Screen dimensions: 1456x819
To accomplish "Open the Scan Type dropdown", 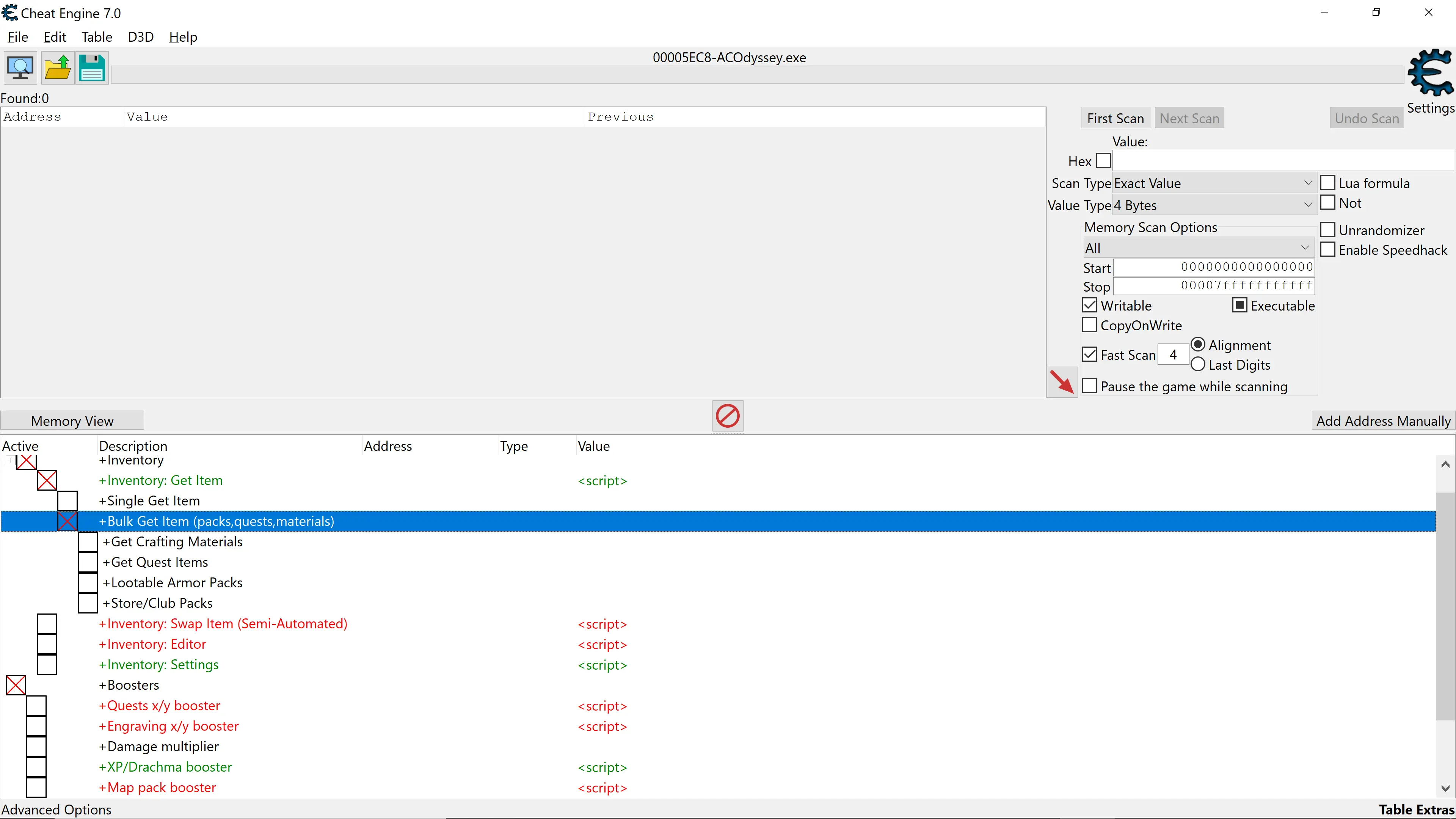I will (1307, 183).
